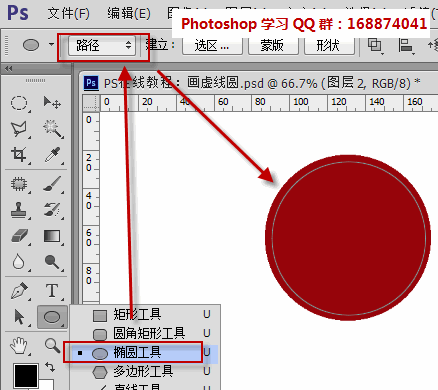Viewport: 438px width, 390px height.
Task: Select the Move tool
Action: 52,102
